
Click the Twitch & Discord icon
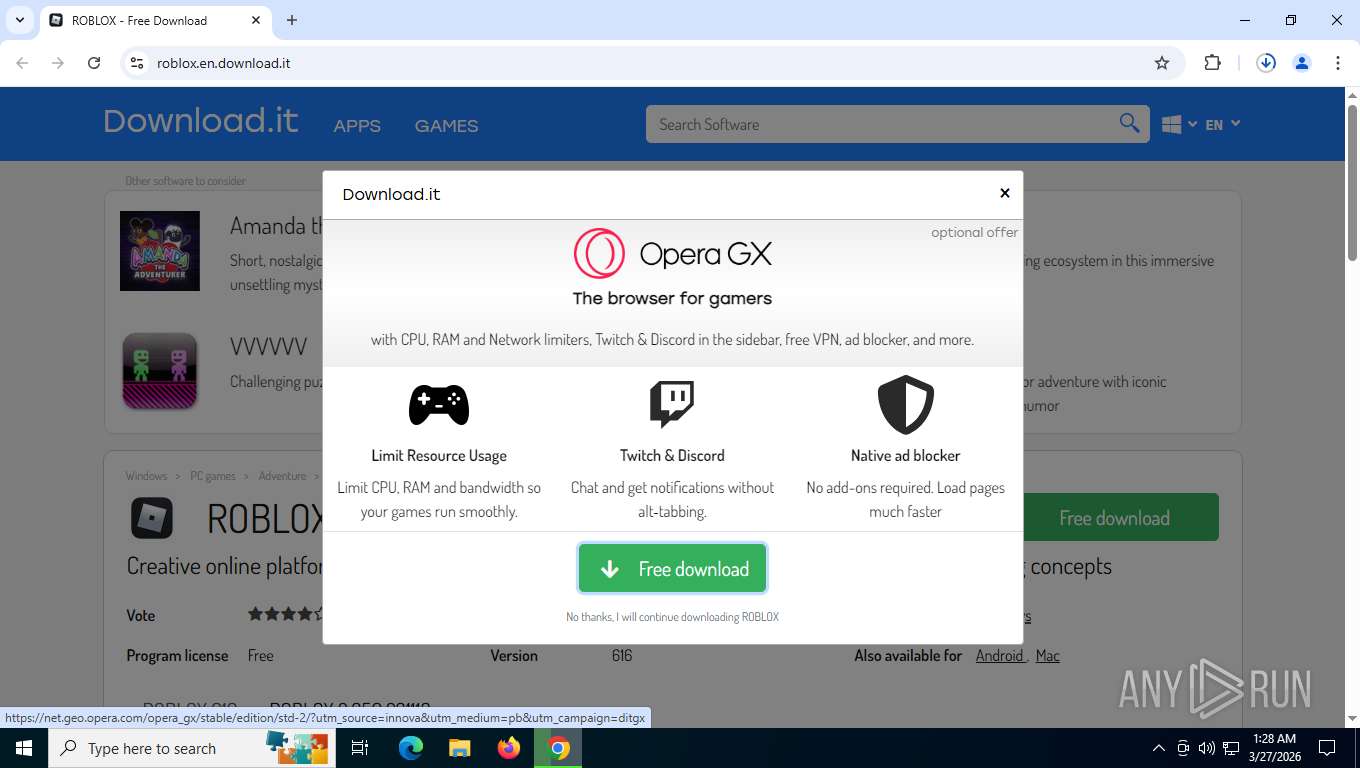click(672, 404)
